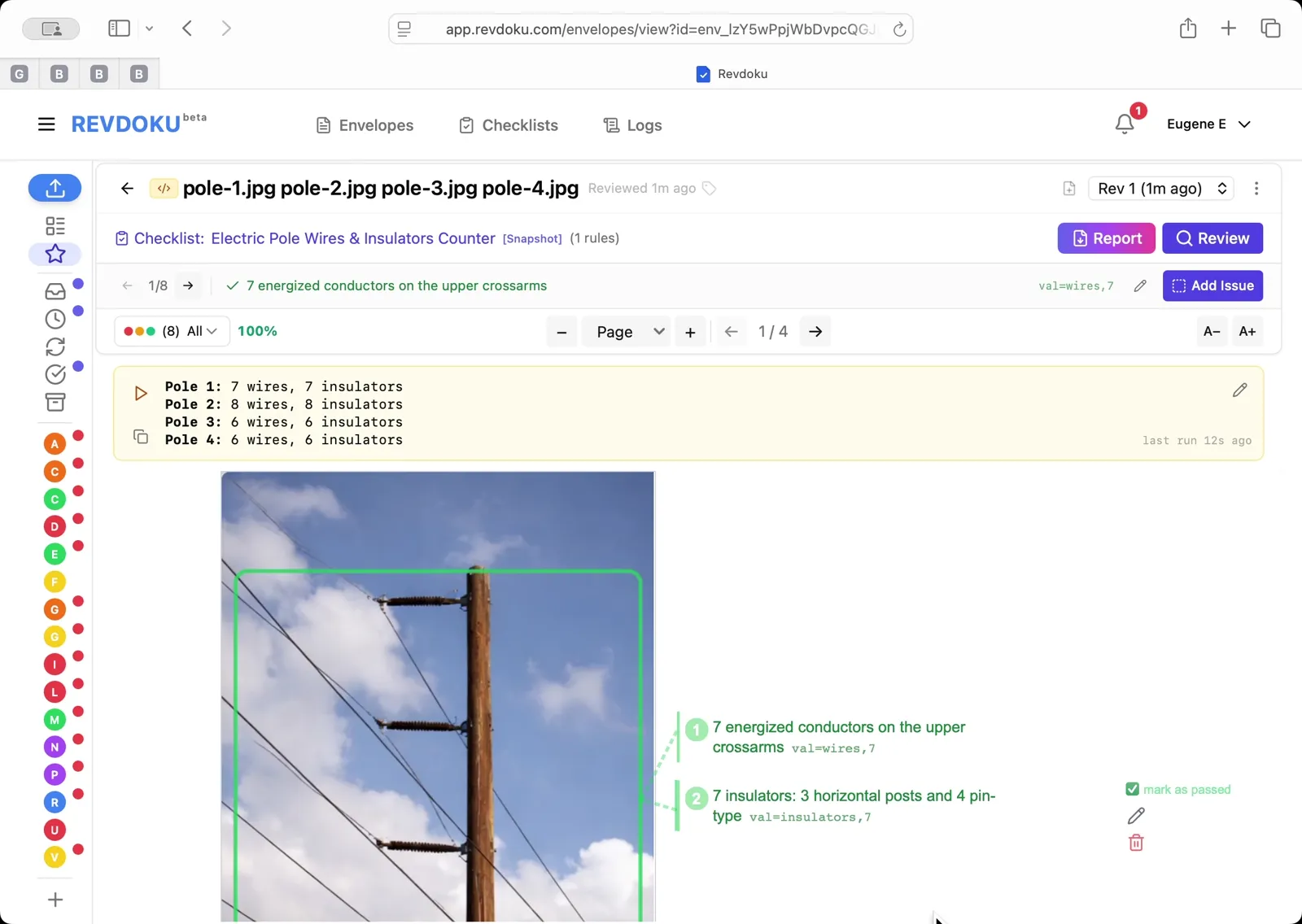The height and width of the screenshot is (924, 1302).
Task: Toggle the browser sidebar panel
Action: 119,28
